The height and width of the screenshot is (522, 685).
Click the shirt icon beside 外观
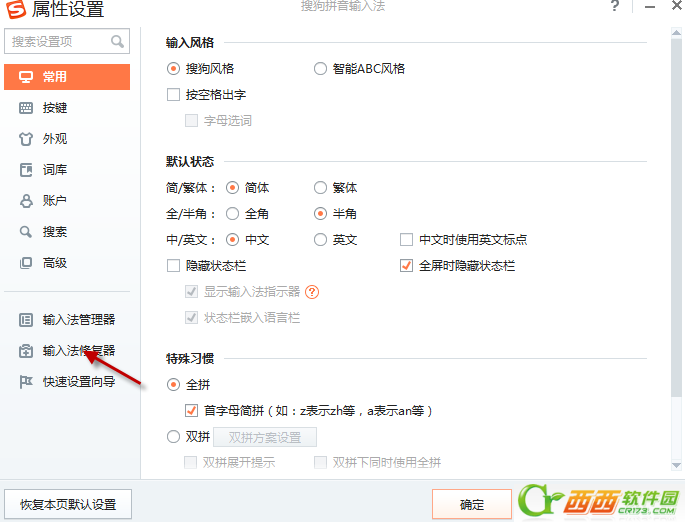pyautogui.click(x=26, y=139)
